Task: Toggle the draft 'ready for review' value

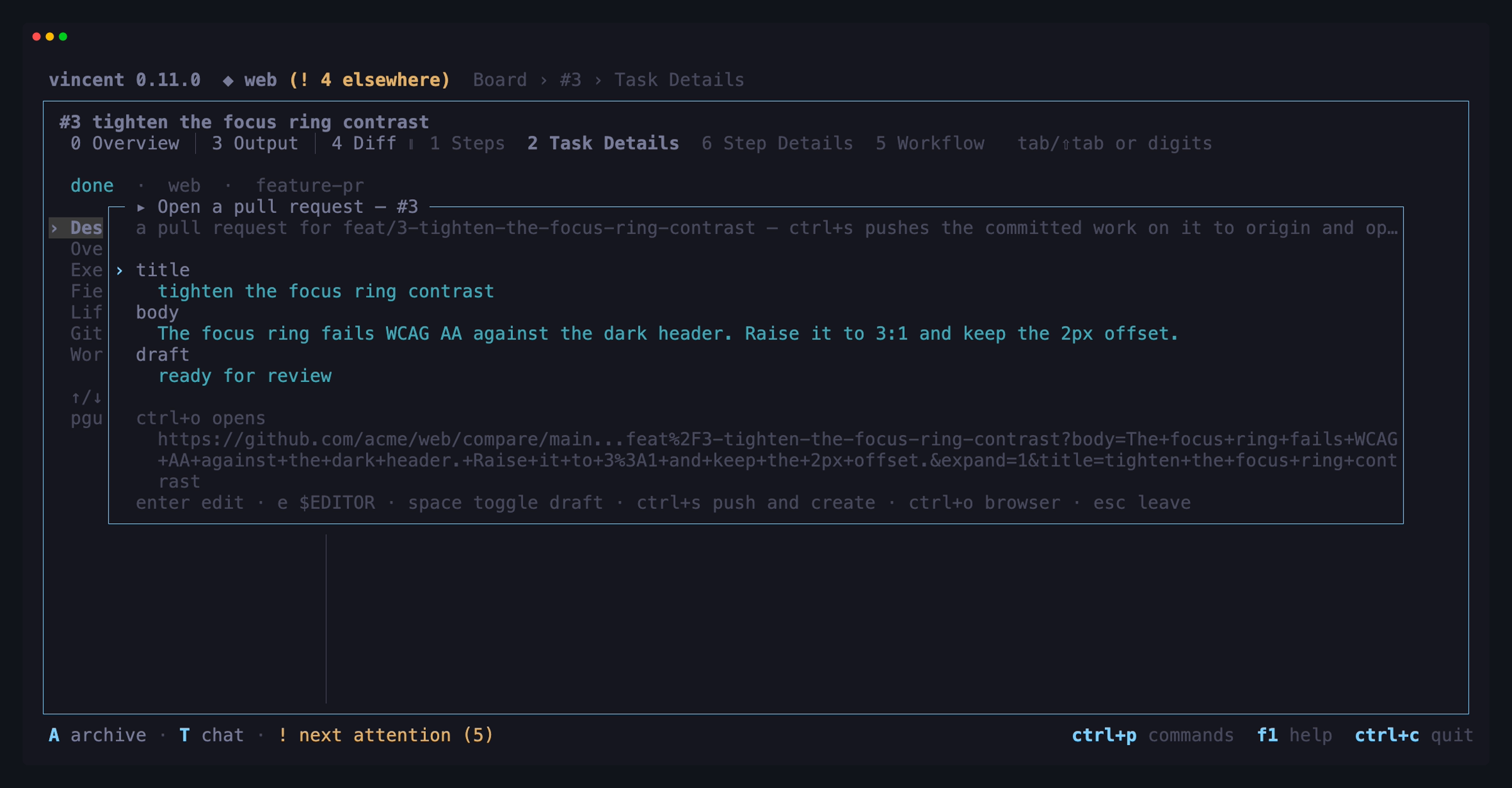Action: (244, 376)
